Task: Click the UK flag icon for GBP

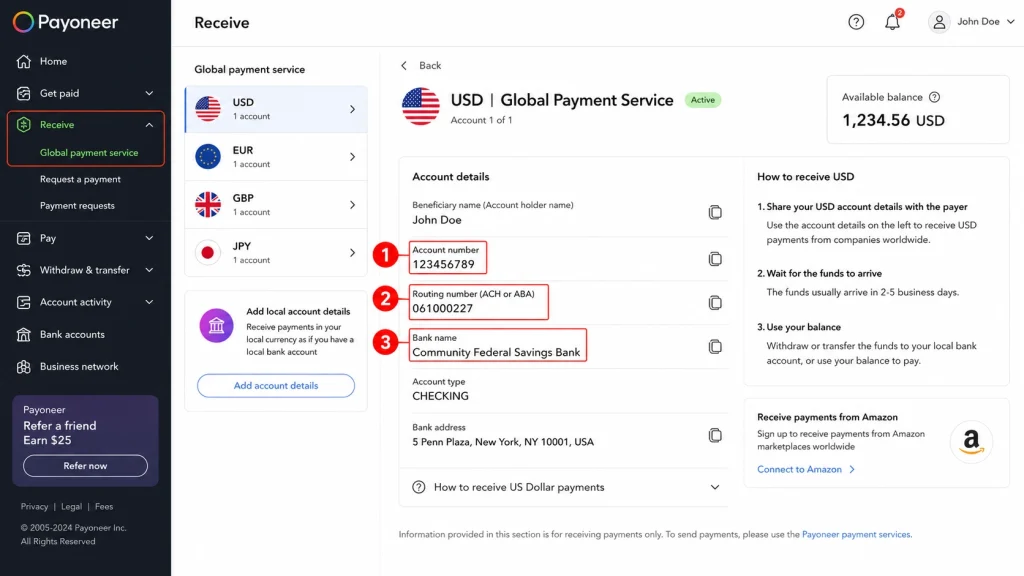Action: [x=208, y=204]
